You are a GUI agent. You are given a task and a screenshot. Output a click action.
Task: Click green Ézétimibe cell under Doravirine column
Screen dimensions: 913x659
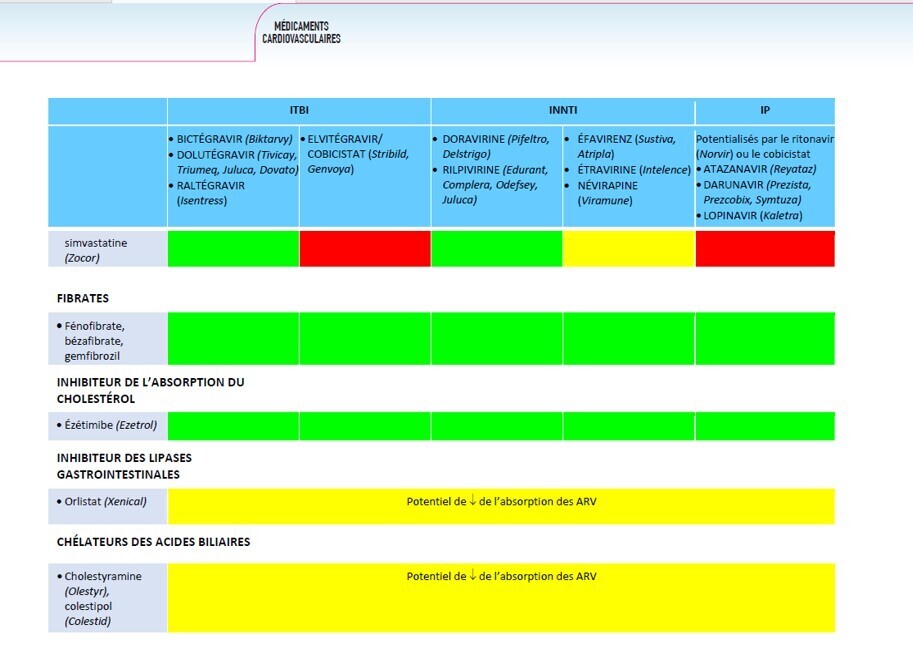(497, 426)
